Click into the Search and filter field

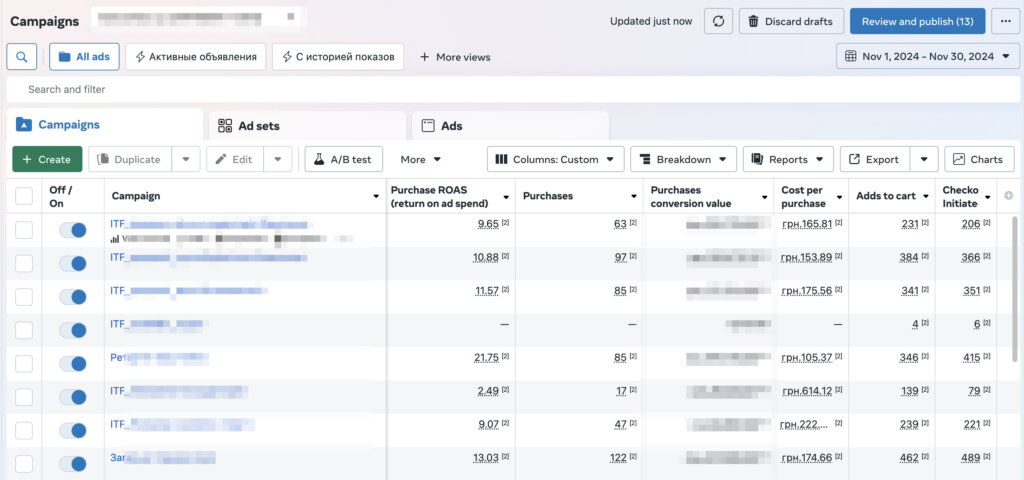point(500,89)
